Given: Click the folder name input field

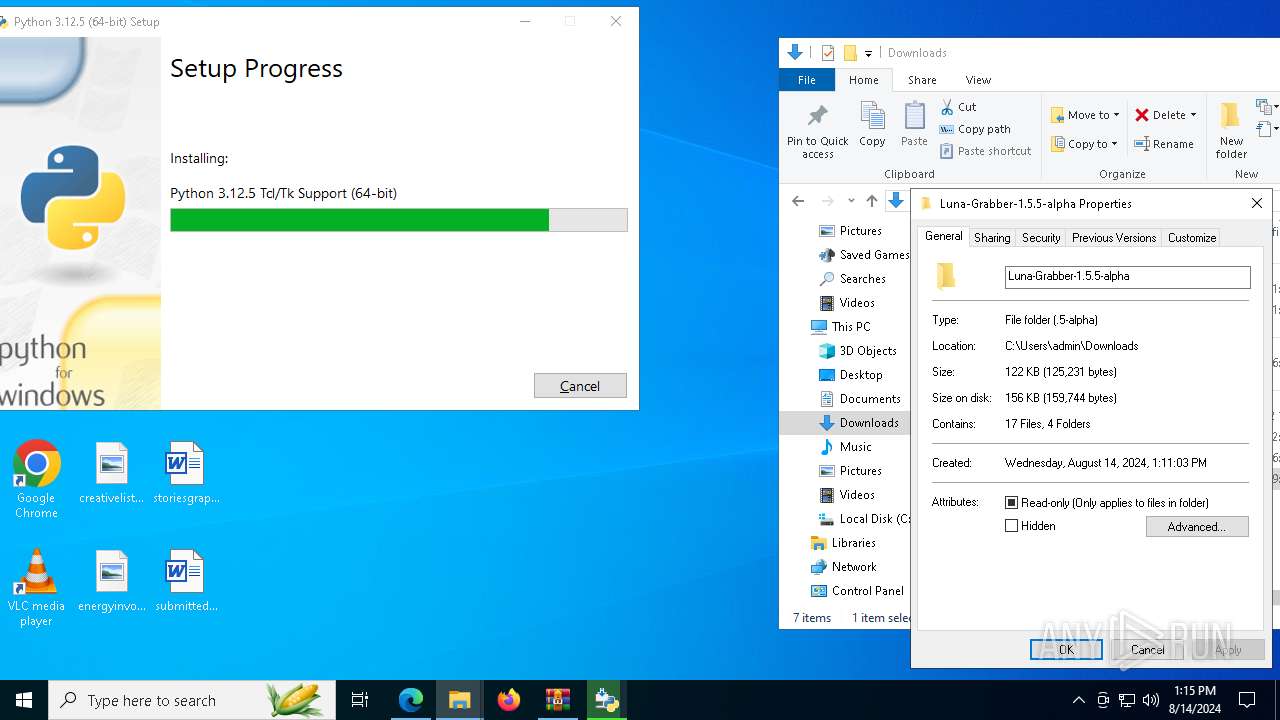Looking at the screenshot, I should 1127,277.
